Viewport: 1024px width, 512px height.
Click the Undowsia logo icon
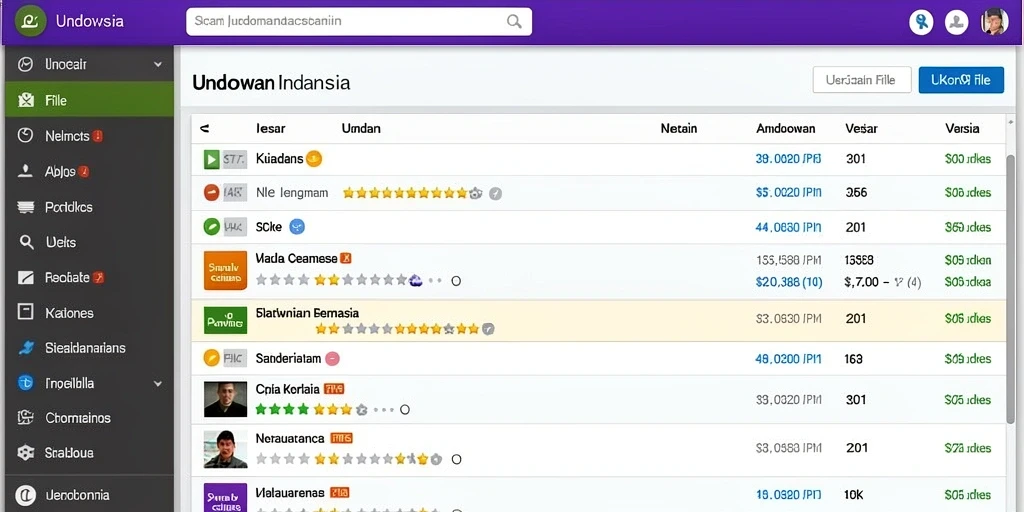pyautogui.click(x=29, y=21)
